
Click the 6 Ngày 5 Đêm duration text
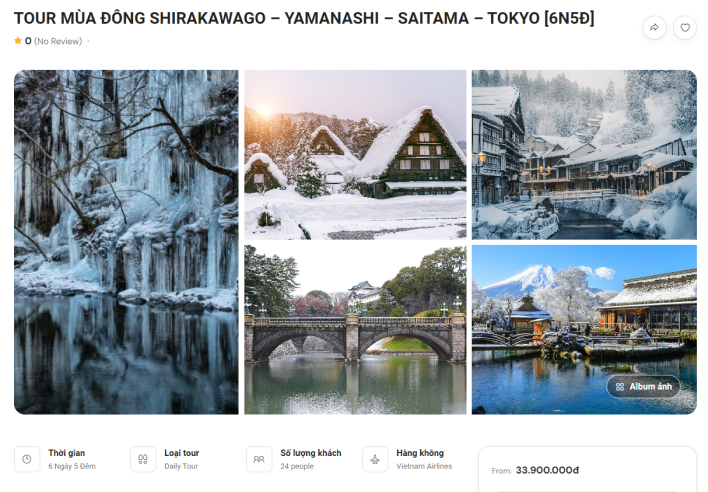[72, 466]
